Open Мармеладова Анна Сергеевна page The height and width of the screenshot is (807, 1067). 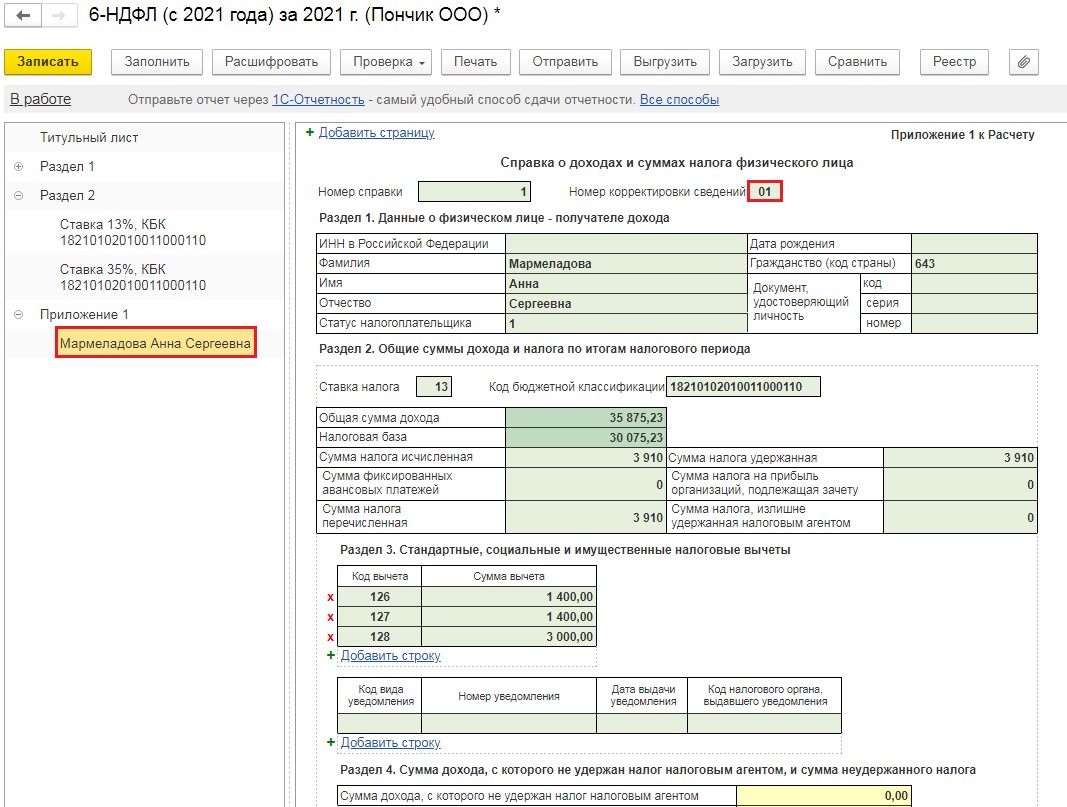pos(155,344)
